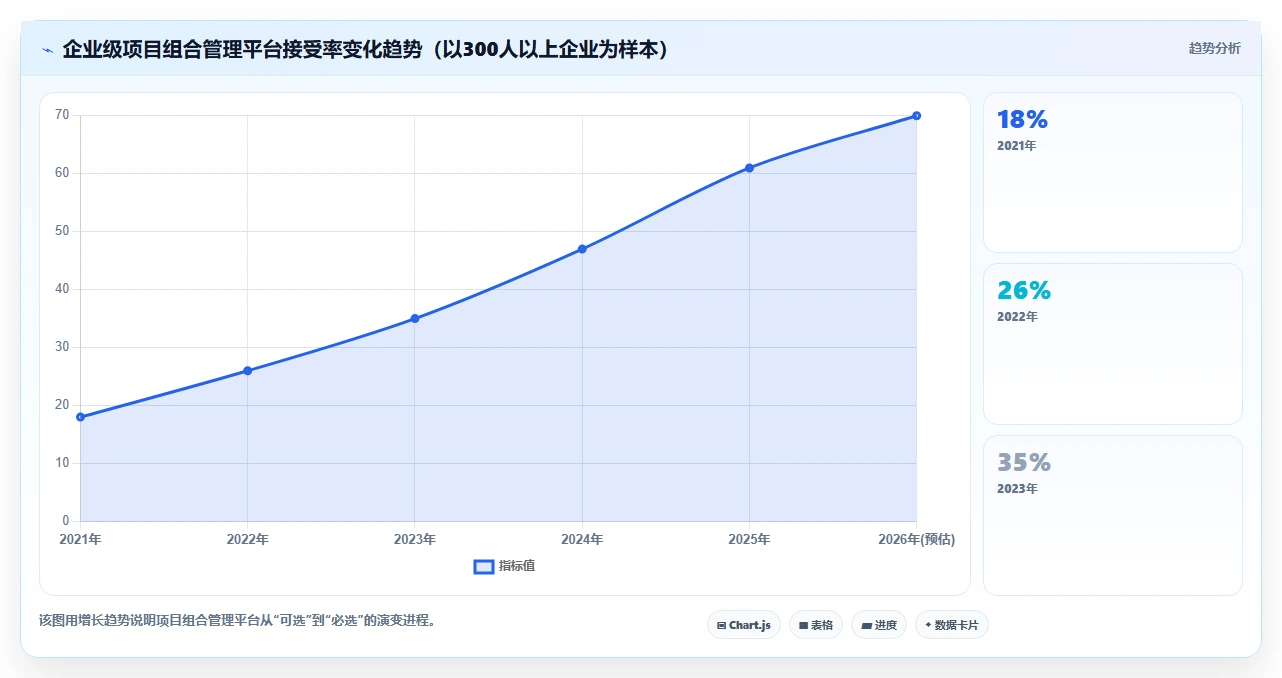This screenshot has width=1282, height=678.
Task: Click the 20 y-axis value
Action: 62,405
